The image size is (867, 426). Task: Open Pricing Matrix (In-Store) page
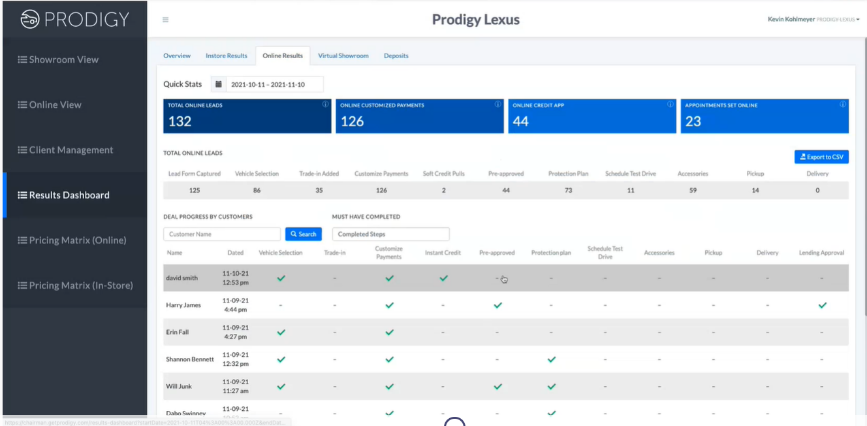pyautogui.click(x=75, y=285)
